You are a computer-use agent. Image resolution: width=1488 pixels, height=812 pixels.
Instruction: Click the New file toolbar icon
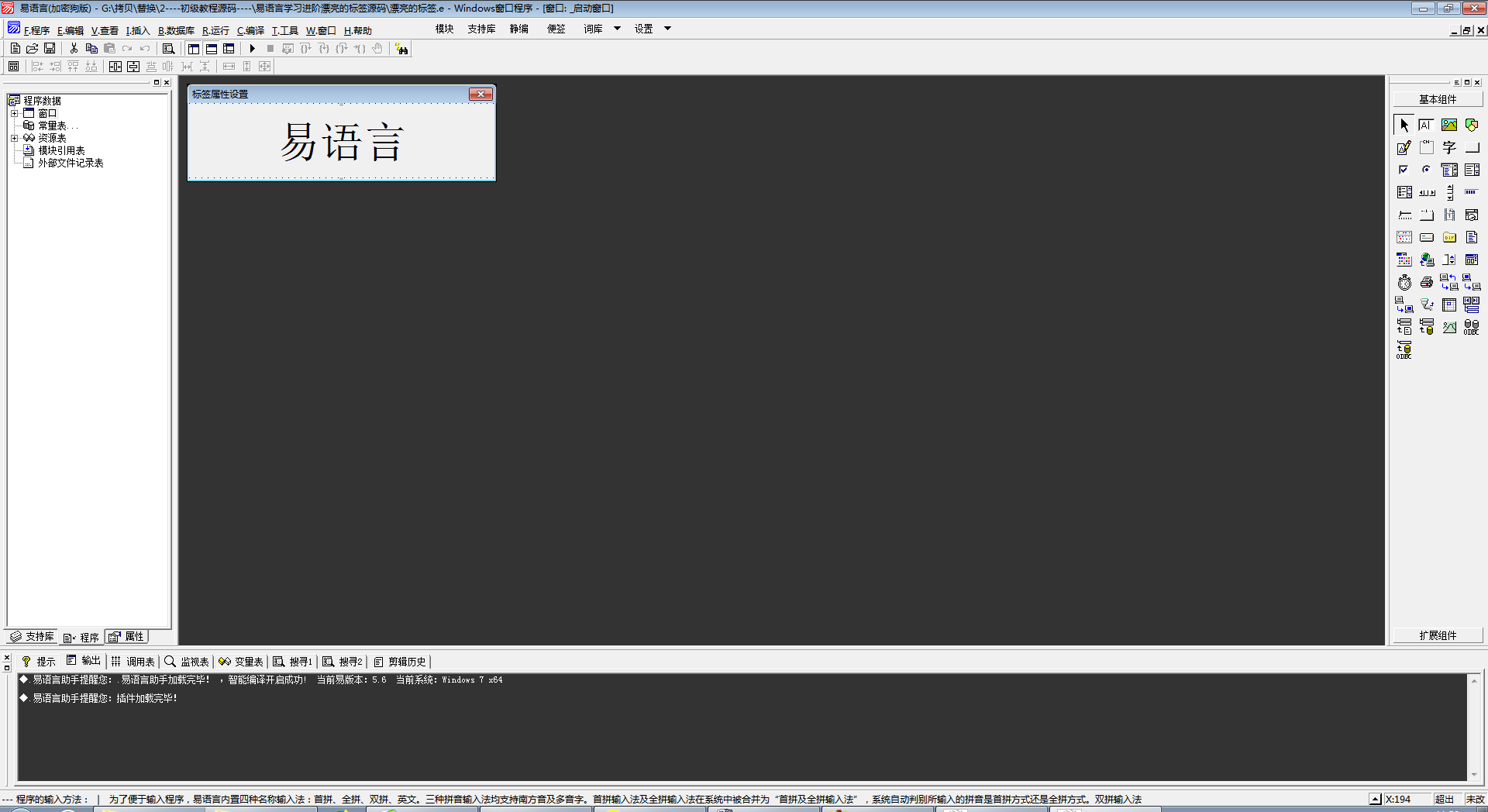[15, 48]
